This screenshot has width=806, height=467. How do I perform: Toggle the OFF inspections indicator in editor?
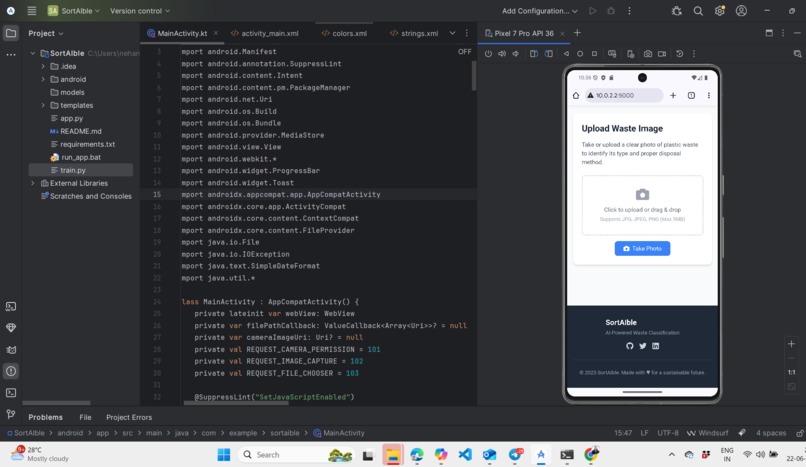[464, 51]
